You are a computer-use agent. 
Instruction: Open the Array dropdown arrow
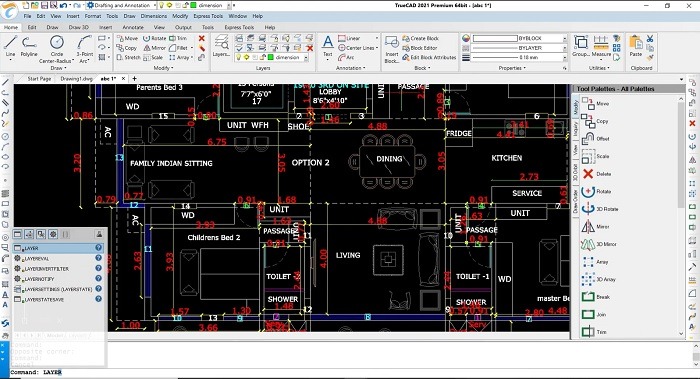pos(192,58)
